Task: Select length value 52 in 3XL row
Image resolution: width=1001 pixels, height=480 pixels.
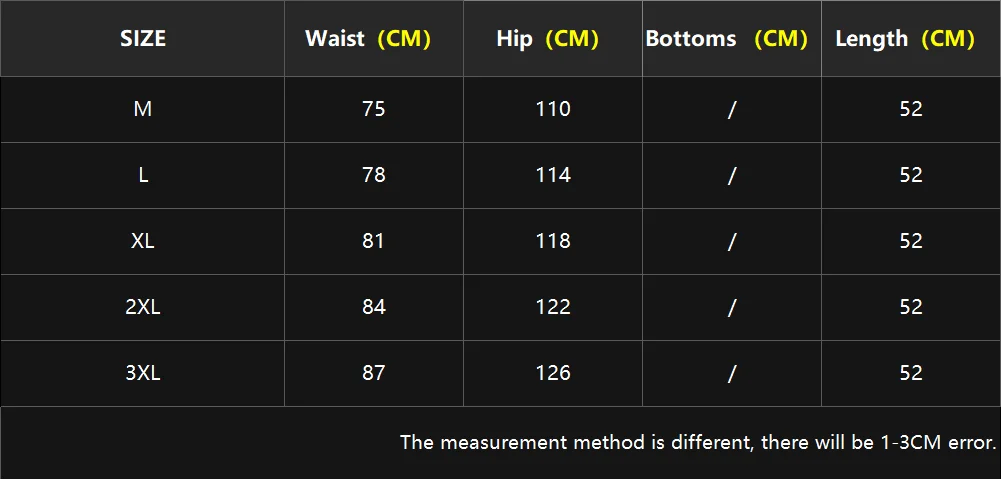Action: pyautogui.click(x=910, y=373)
